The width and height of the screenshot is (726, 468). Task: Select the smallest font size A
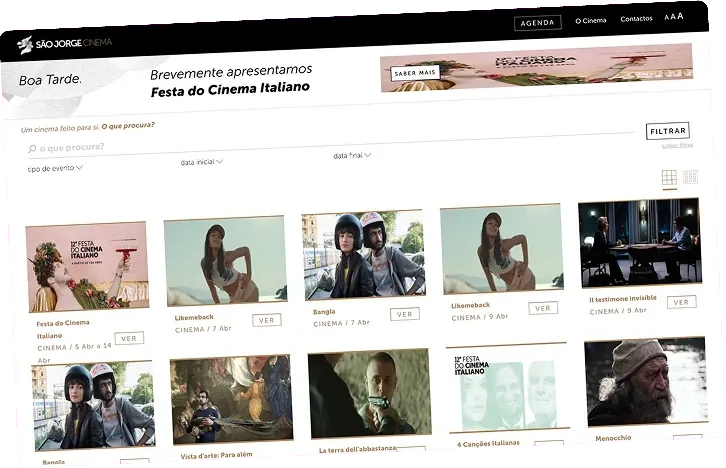(667, 18)
